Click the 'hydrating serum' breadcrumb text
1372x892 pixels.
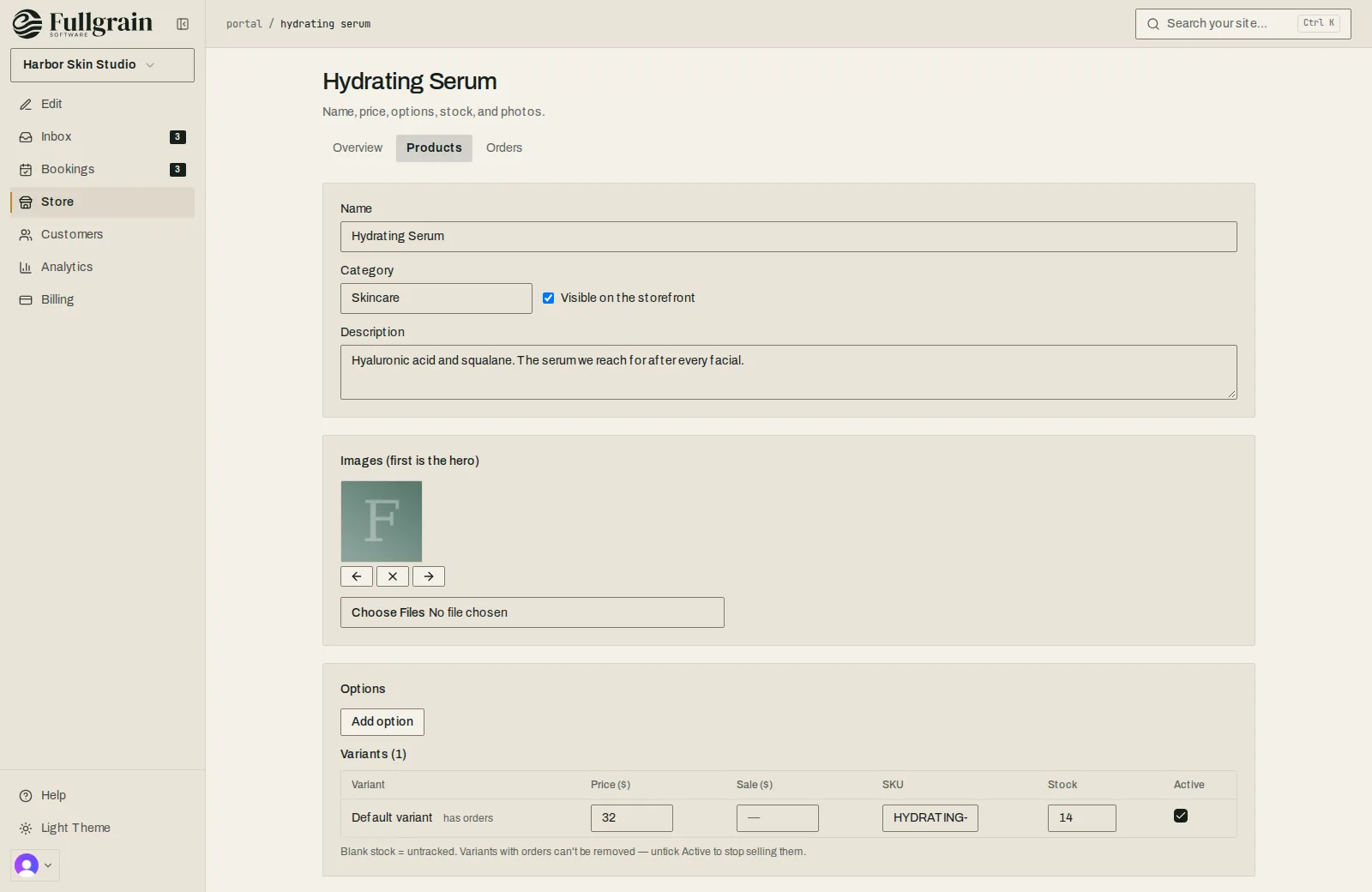[x=326, y=24]
